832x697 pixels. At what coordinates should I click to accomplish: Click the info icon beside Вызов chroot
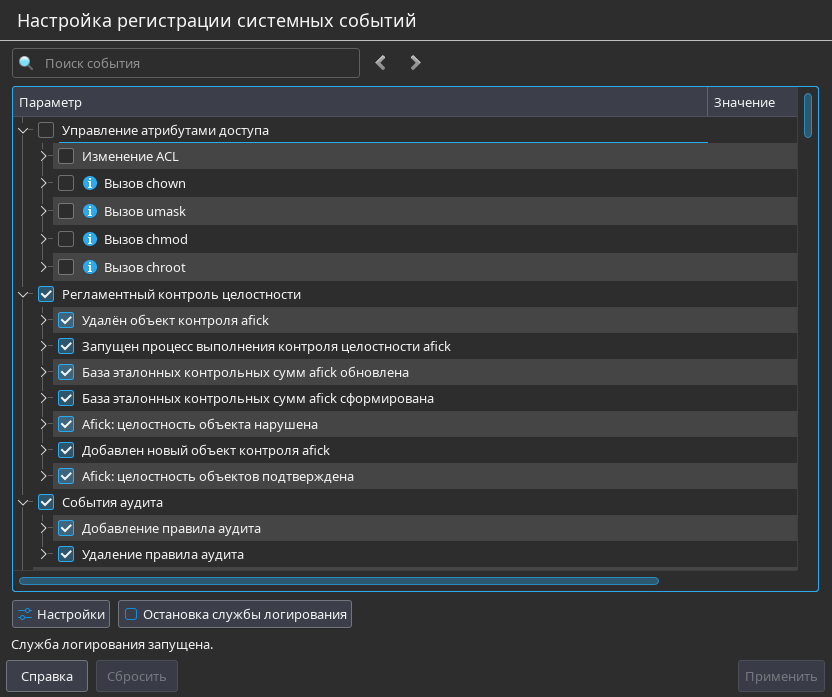pos(90,268)
